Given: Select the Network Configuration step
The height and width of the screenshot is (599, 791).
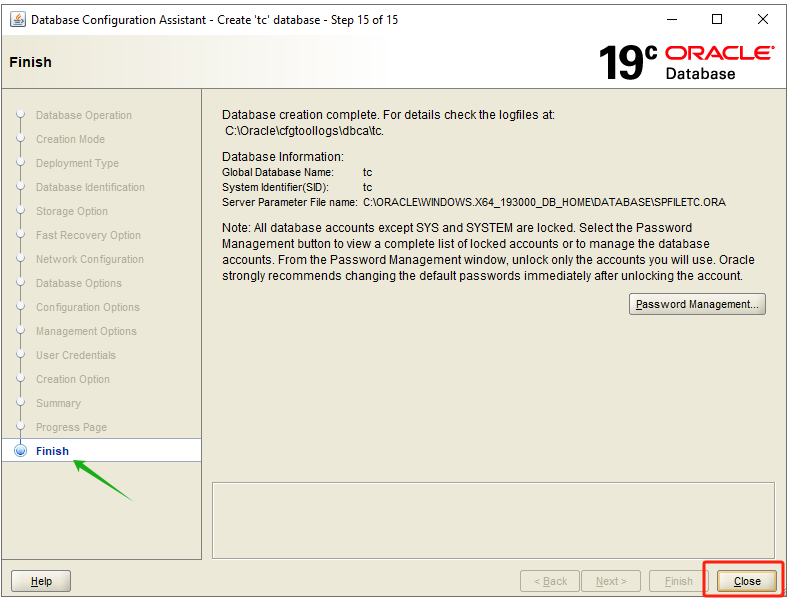Looking at the screenshot, I should click(90, 259).
